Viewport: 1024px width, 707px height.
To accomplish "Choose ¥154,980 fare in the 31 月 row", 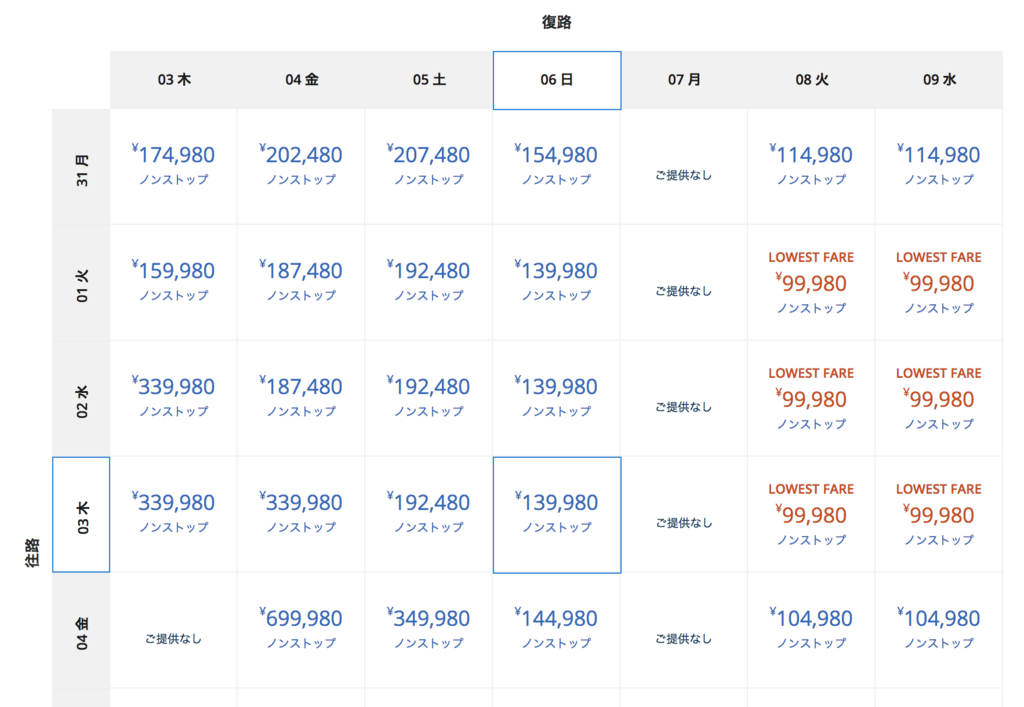I will coord(557,167).
